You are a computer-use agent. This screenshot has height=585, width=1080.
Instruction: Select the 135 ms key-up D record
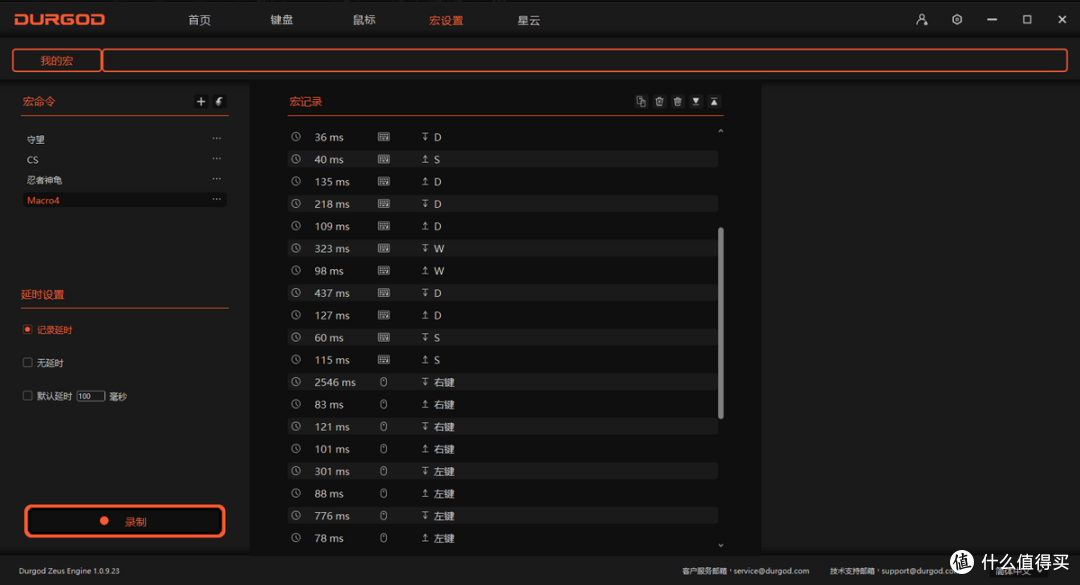(502, 182)
